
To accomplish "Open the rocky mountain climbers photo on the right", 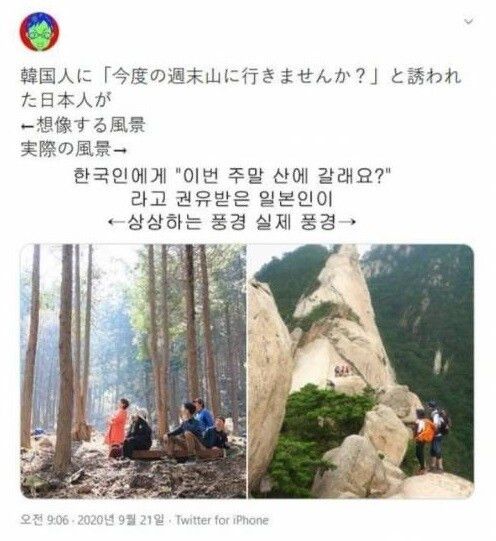I will coord(361,371).
